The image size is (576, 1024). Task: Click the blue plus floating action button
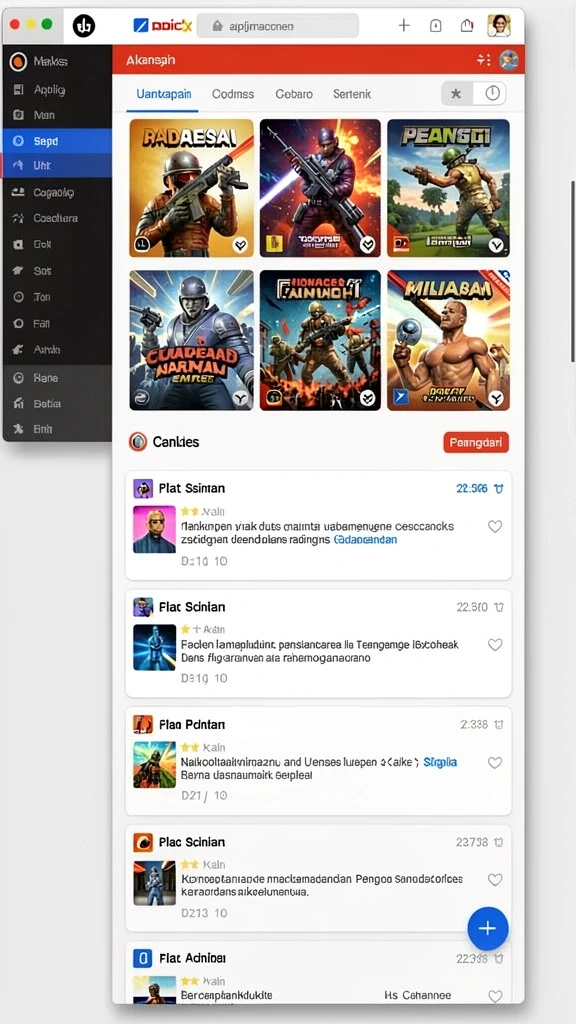(488, 928)
